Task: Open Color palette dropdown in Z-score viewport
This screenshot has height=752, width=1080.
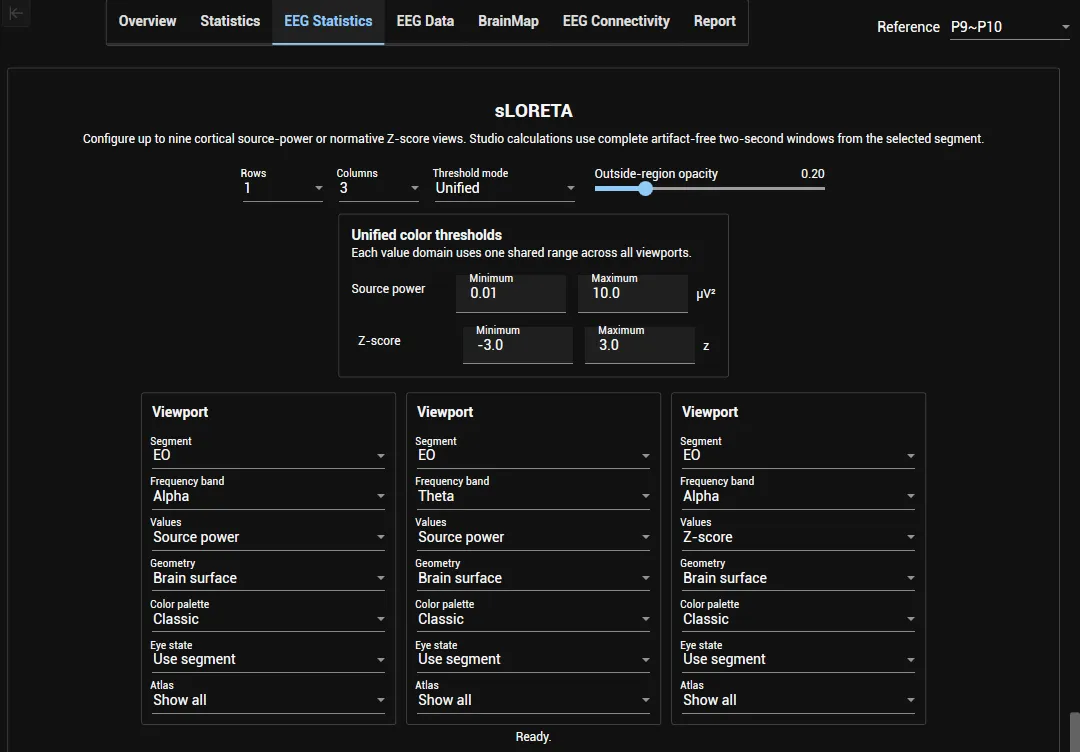Action: [x=798, y=619]
